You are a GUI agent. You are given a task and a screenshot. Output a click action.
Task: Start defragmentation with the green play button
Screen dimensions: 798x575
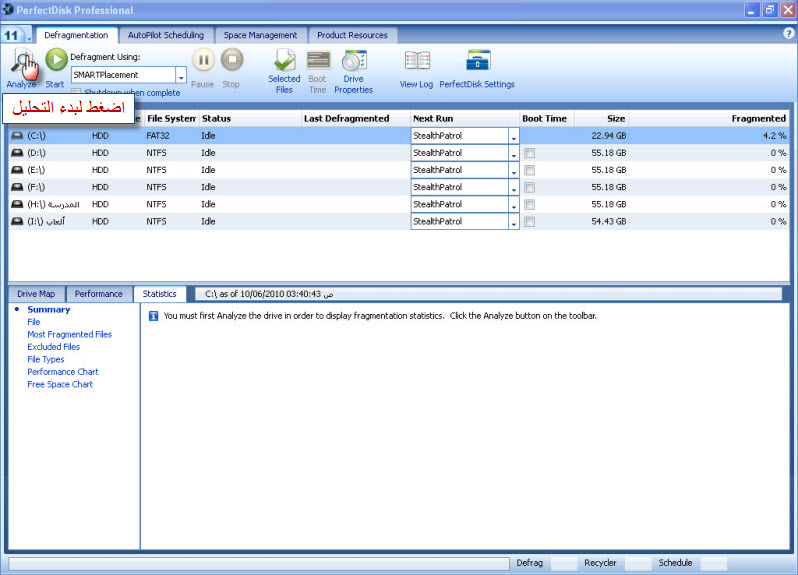click(x=56, y=60)
